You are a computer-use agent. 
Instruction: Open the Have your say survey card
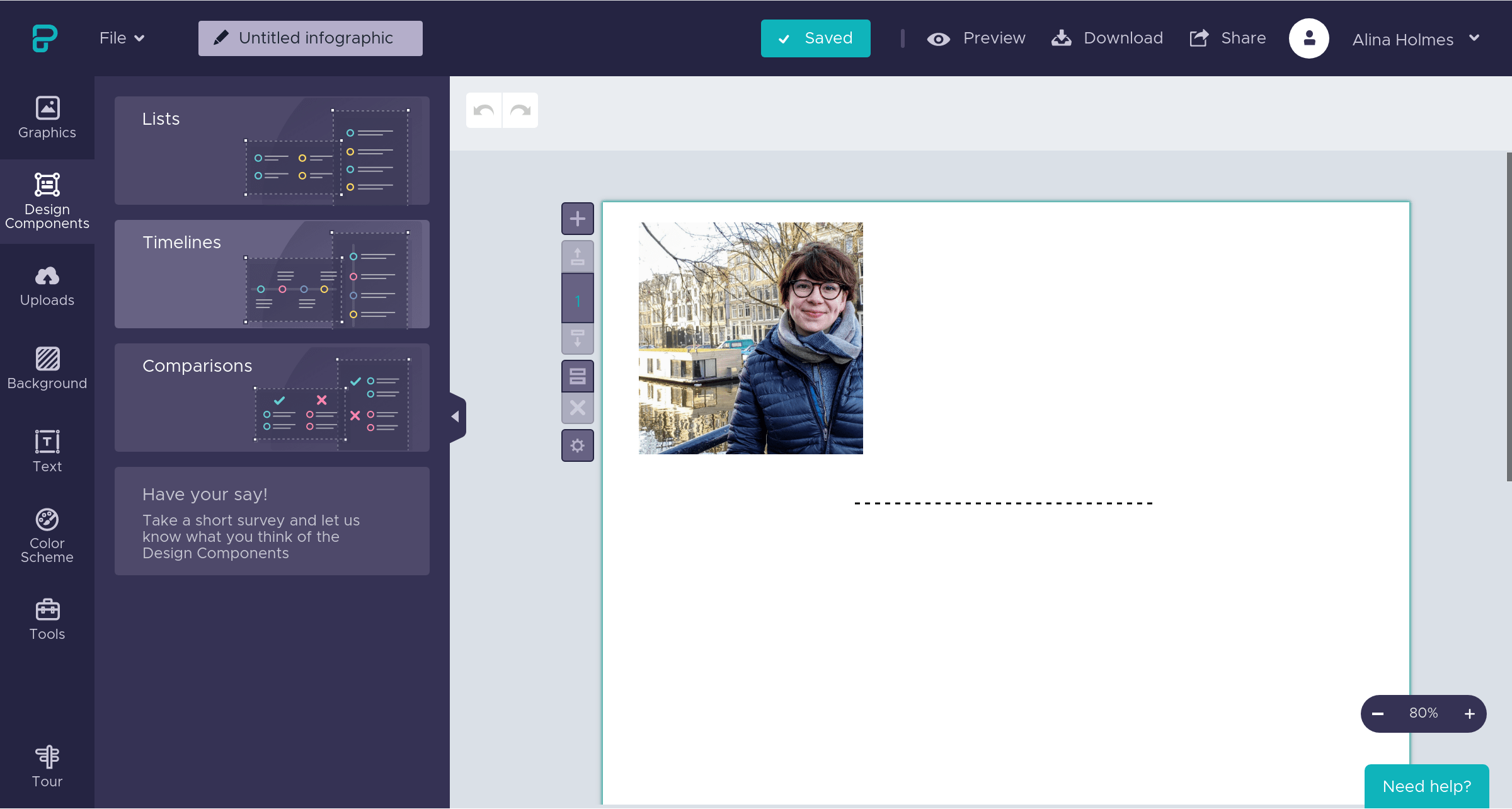pyautogui.click(x=272, y=521)
